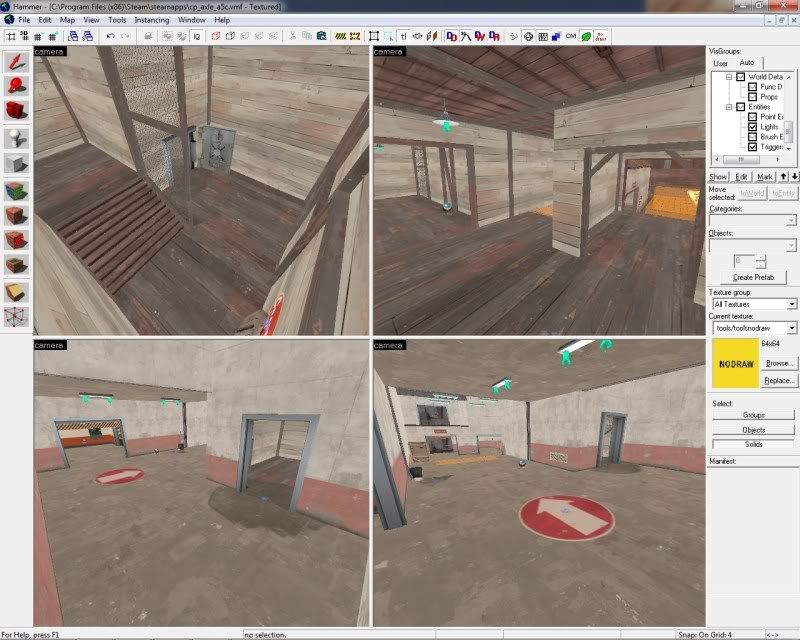The image size is (800, 640).
Task: Click the VisGroups list scroll-down arrow
Action: pyautogui.click(x=789, y=148)
